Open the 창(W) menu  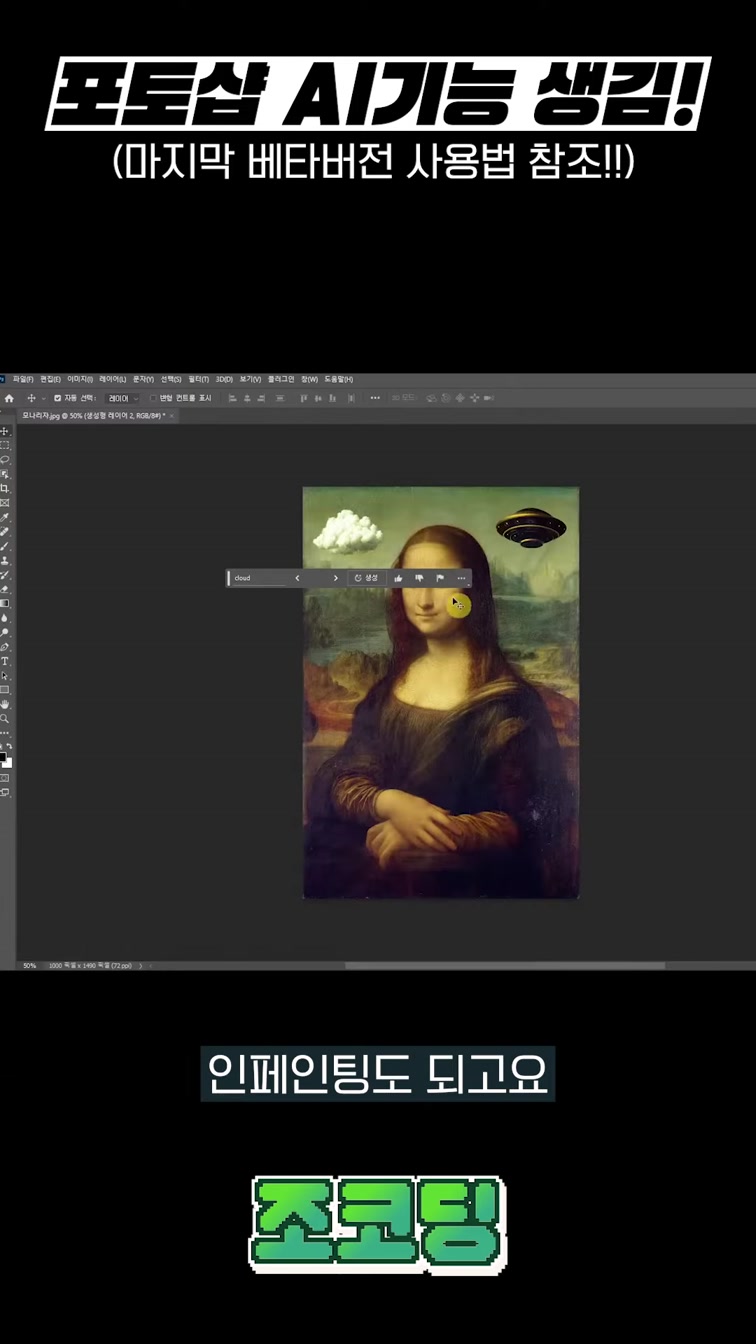click(309, 379)
